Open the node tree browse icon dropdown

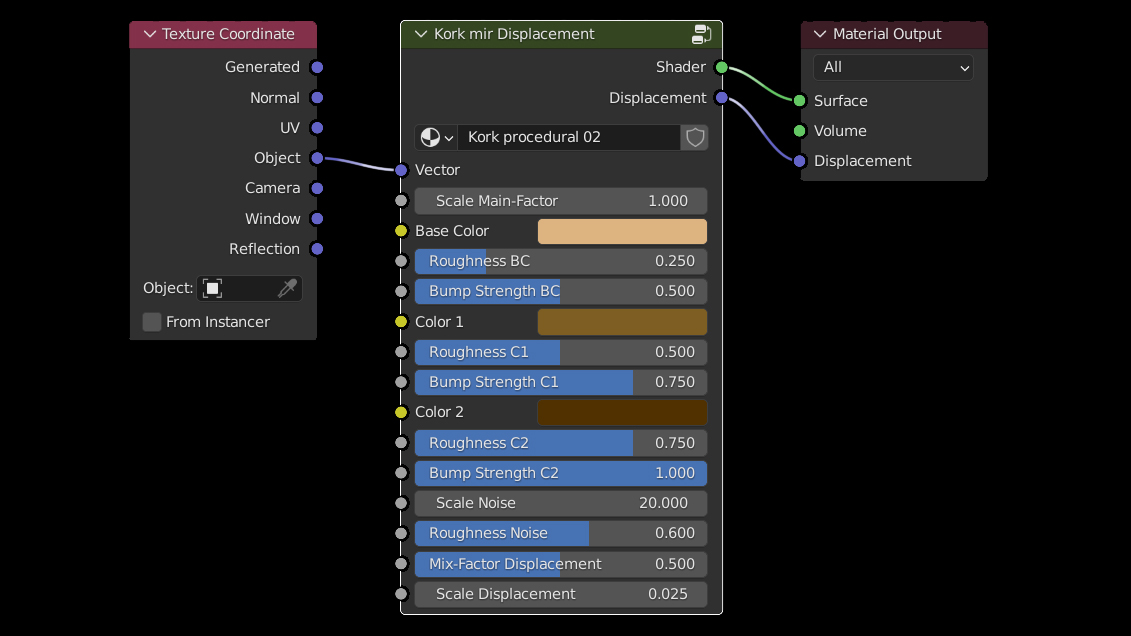[436, 137]
